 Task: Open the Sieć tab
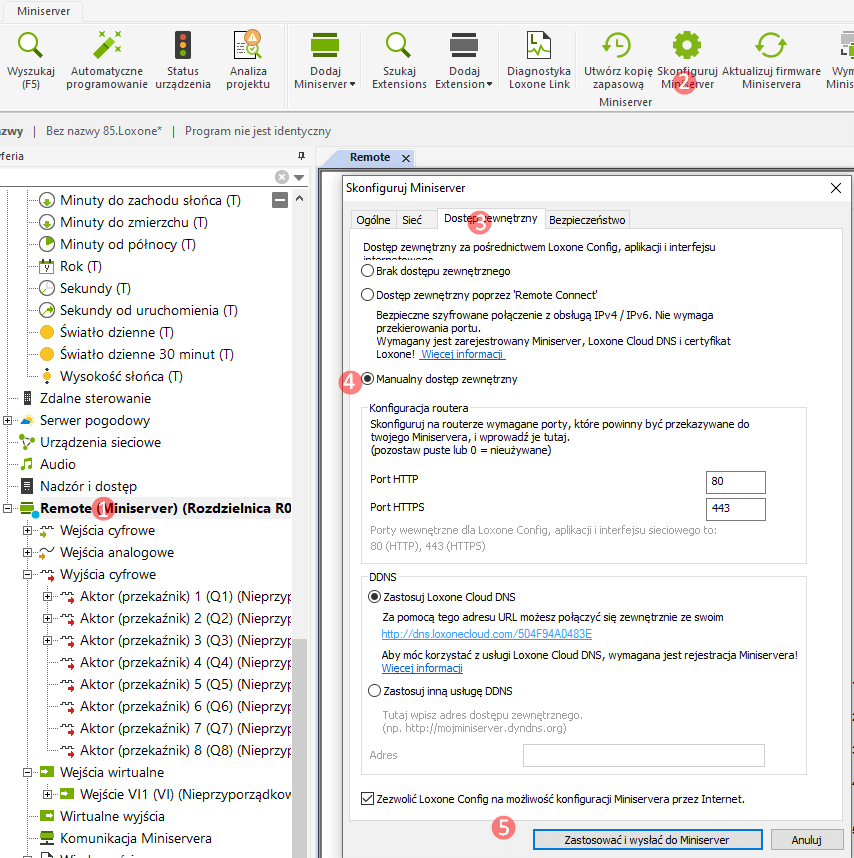[411, 220]
